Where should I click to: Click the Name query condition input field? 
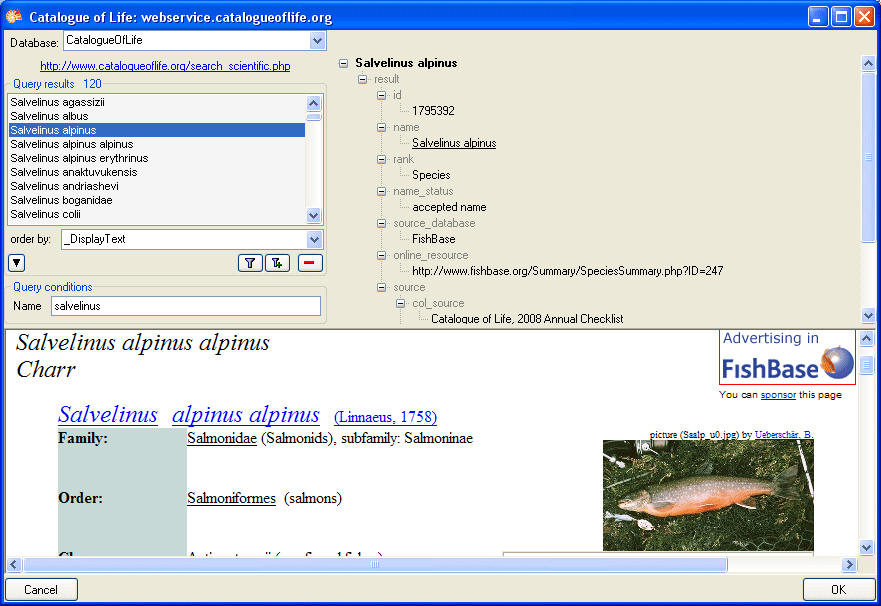click(186, 306)
